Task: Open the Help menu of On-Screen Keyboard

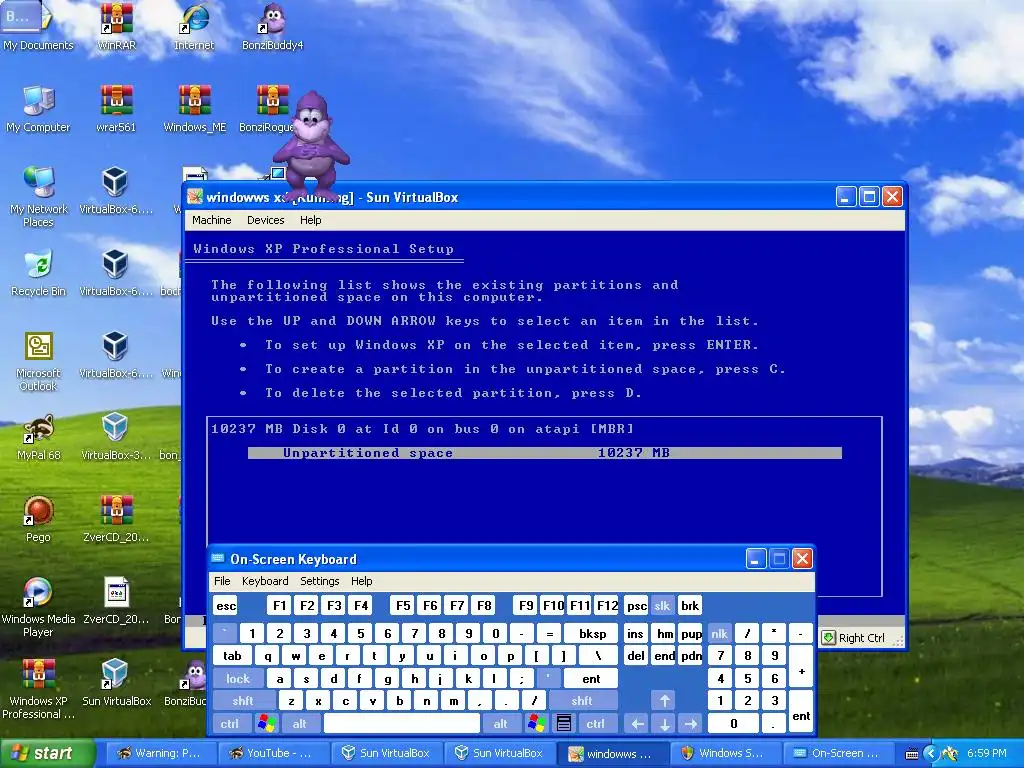Action: pyautogui.click(x=361, y=581)
